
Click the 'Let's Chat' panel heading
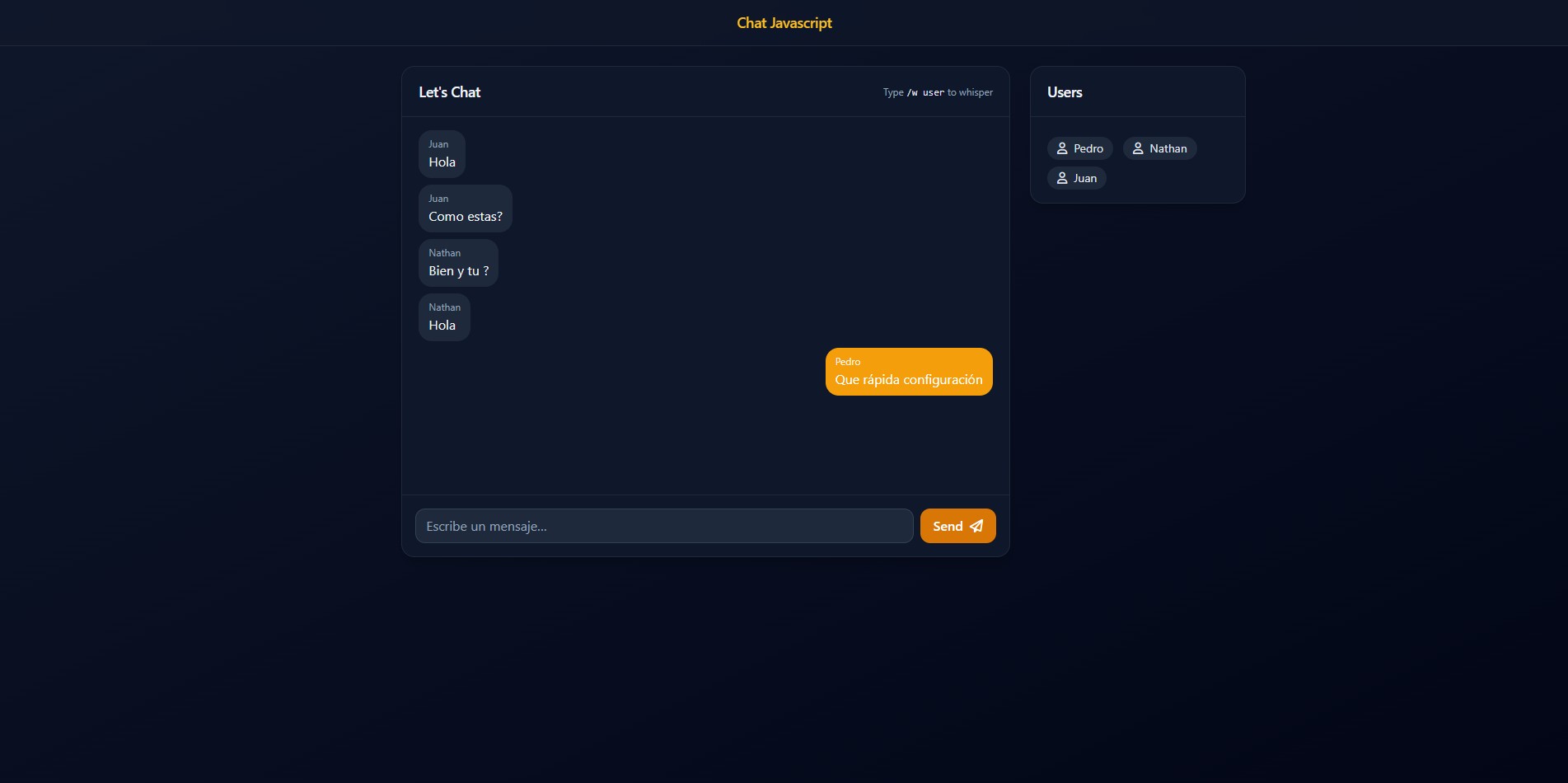click(449, 91)
